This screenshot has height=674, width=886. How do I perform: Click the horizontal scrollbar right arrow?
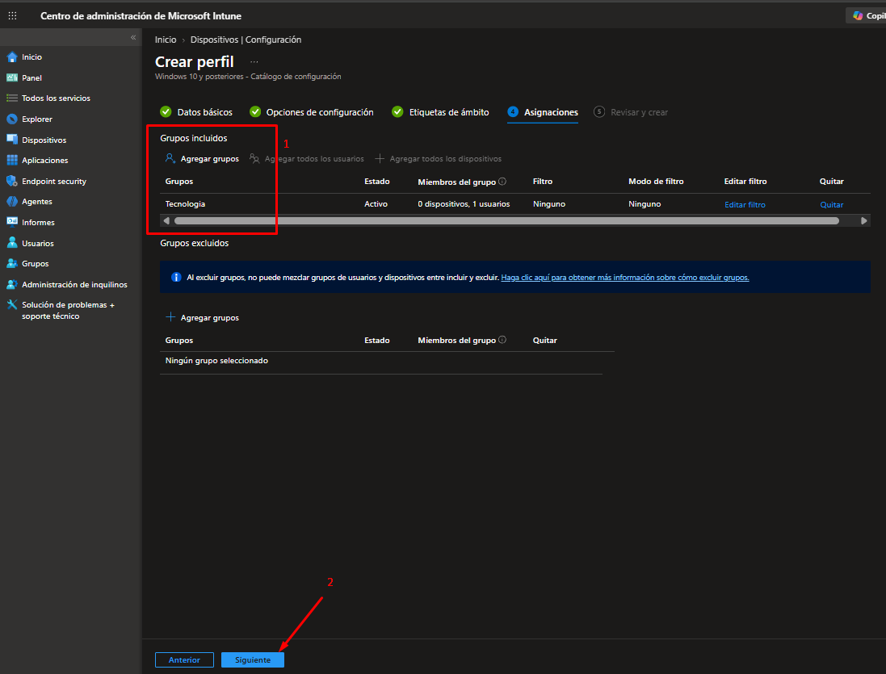click(863, 221)
